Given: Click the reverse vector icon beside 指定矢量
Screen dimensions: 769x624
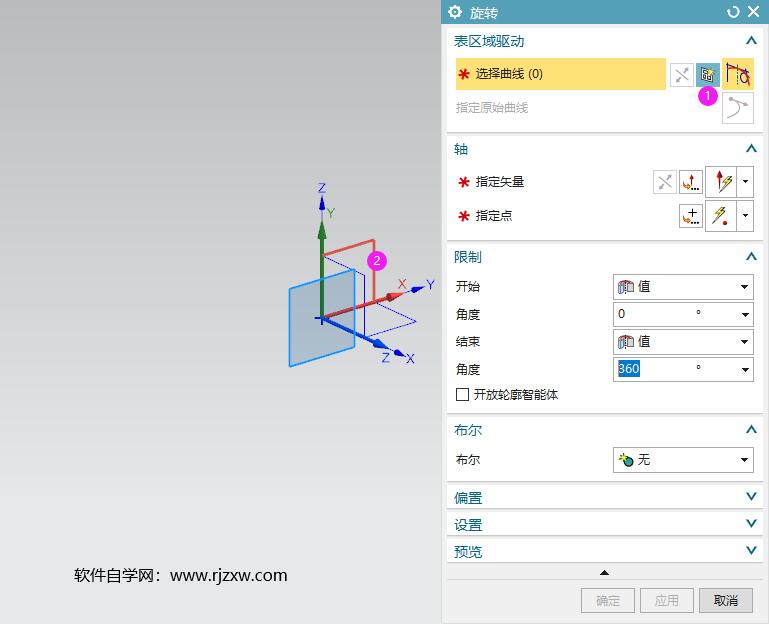Looking at the screenshot, I should coord(665,182).
